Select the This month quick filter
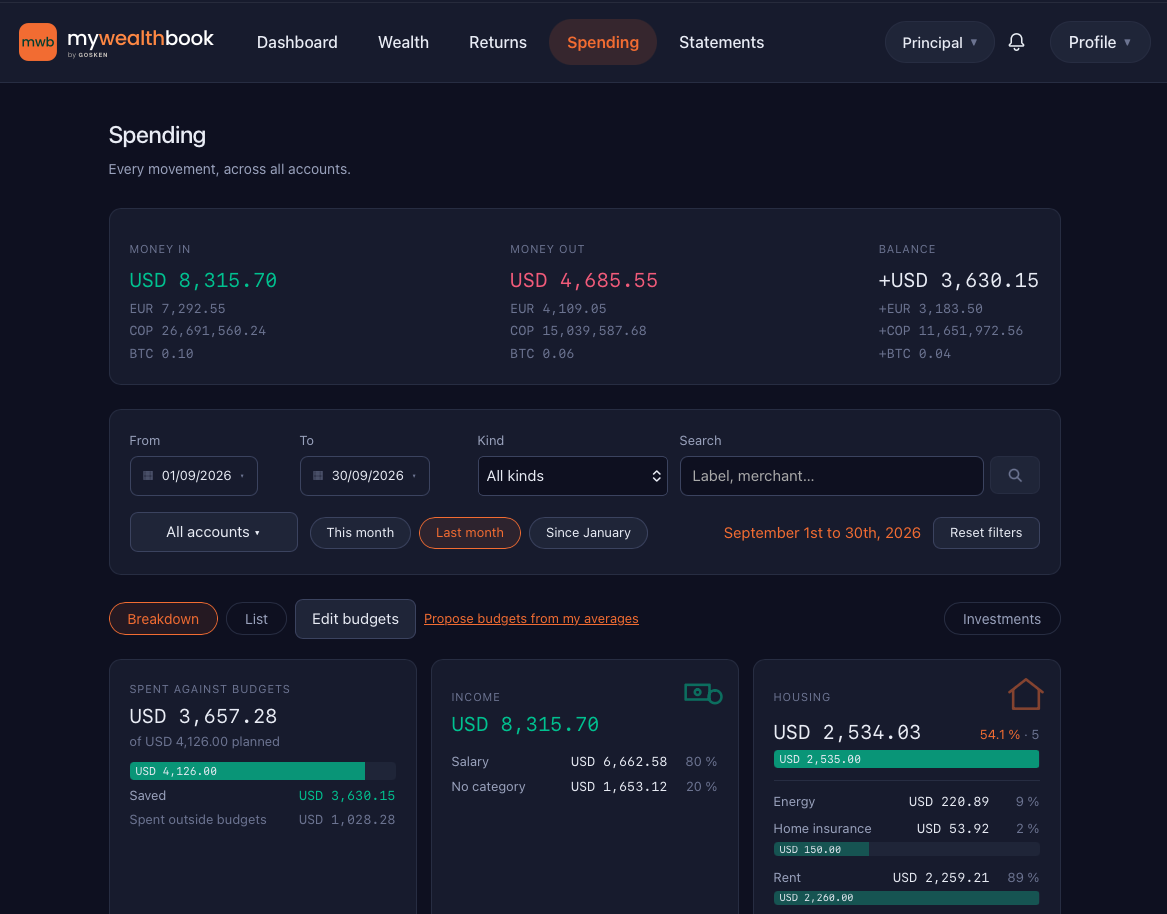This screenshot has height=914, width=1167. click(360, 533)
